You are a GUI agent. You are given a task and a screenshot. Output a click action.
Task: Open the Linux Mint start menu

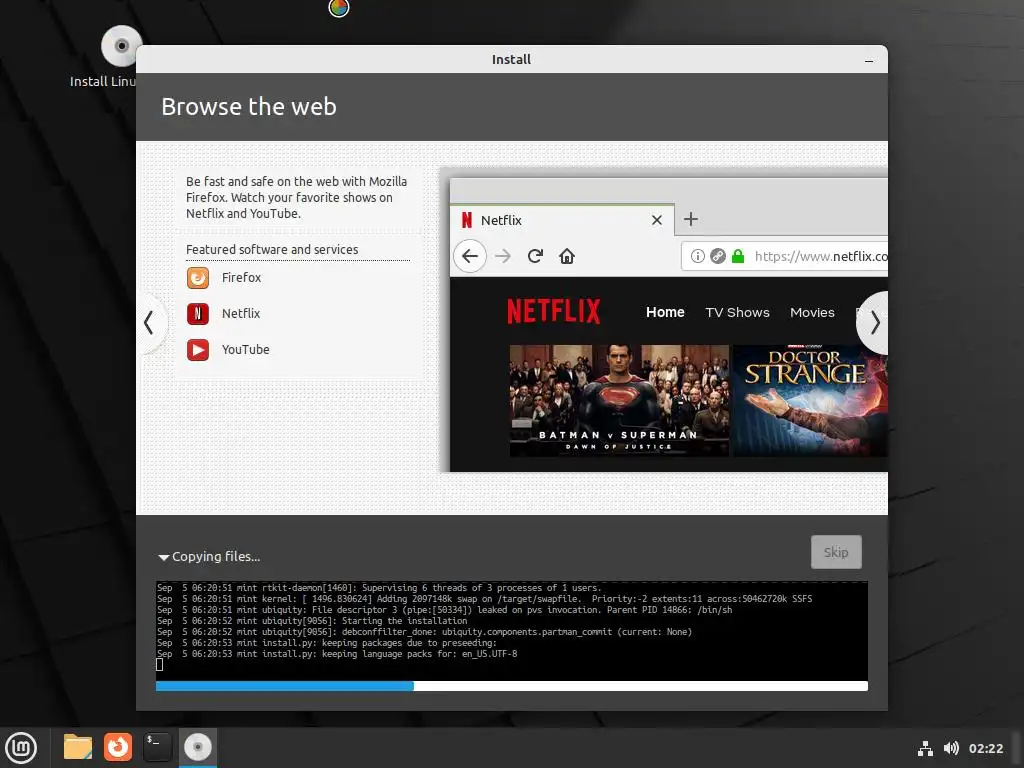click(21, 748)
